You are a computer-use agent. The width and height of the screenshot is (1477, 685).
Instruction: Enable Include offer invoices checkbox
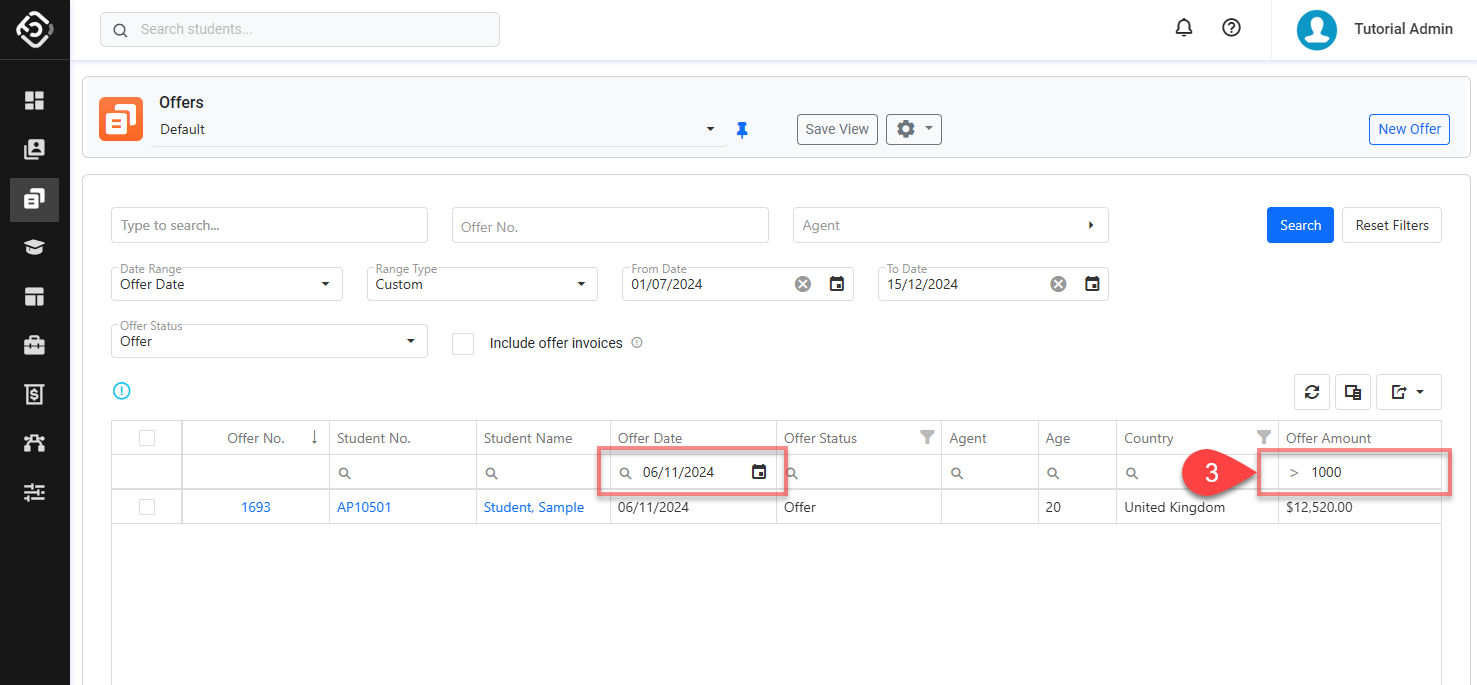(x=463, y=343)
